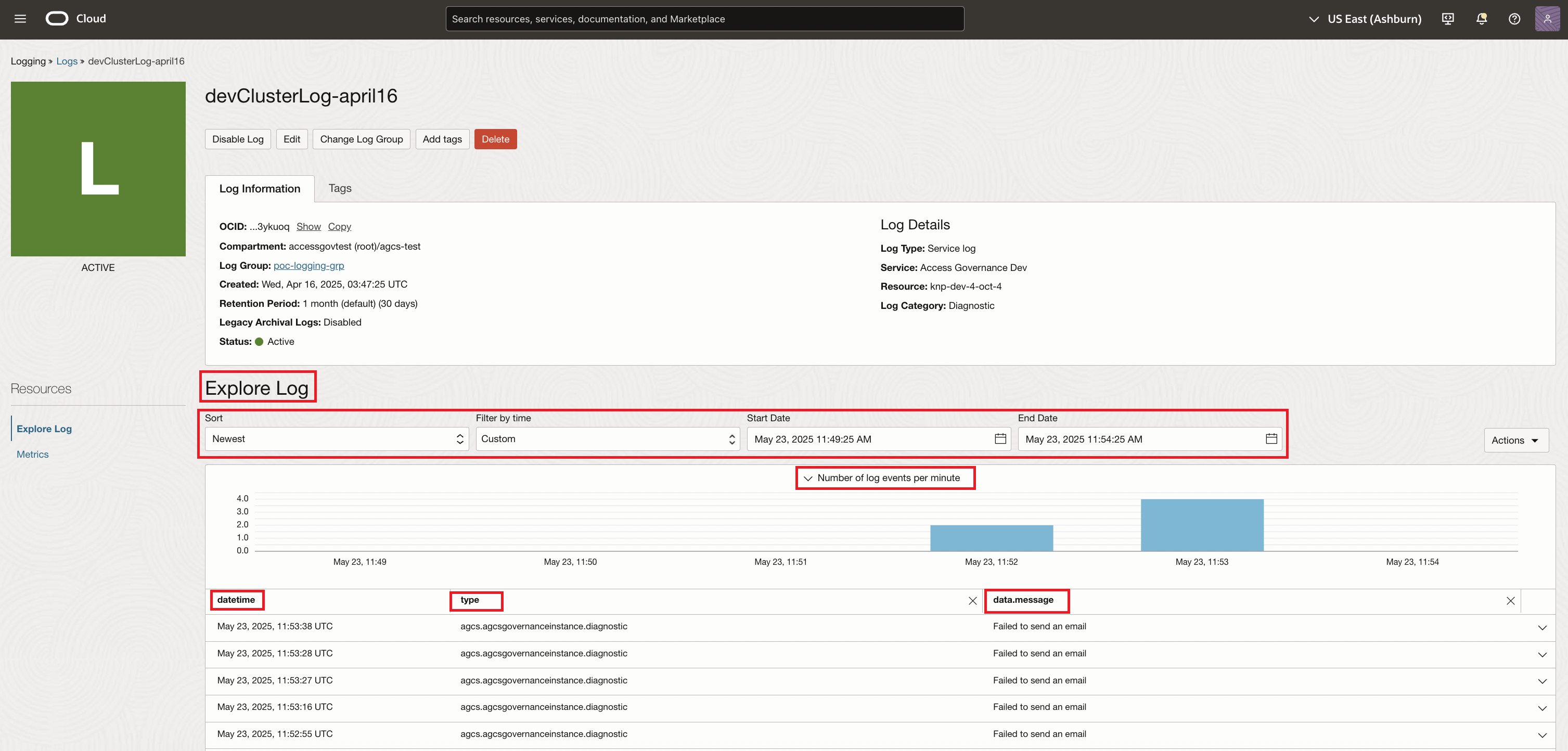Open the help question mark icon

1514,19
